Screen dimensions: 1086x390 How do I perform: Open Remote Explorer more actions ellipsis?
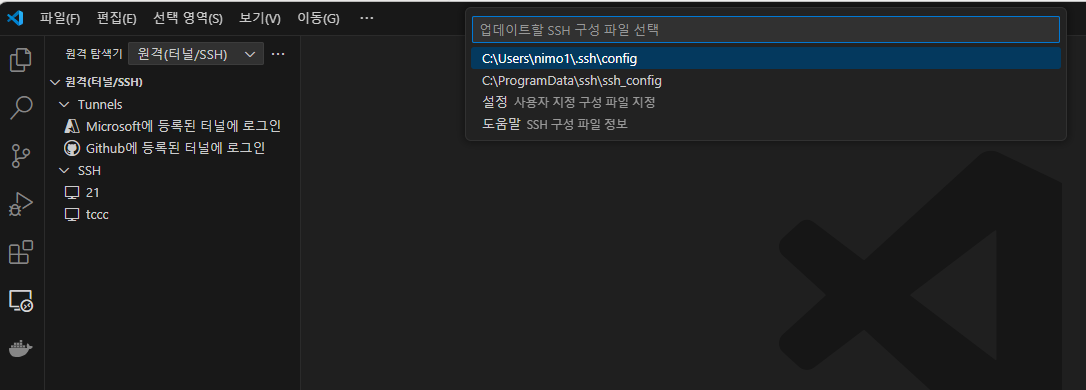coord(278,54)
